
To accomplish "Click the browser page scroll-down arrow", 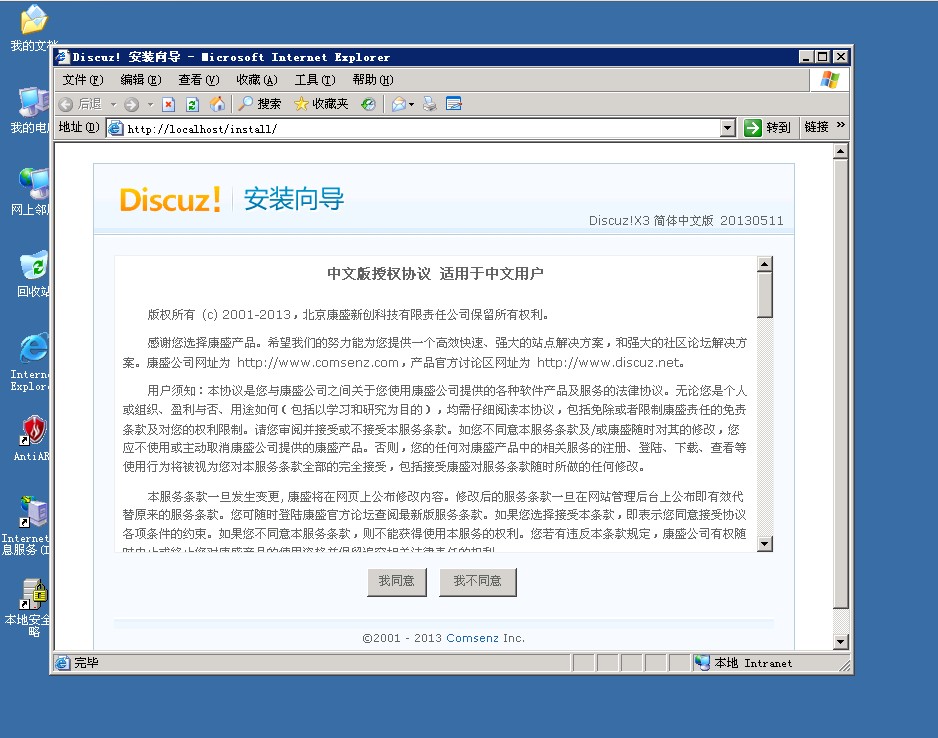I will click(x=840, y=642).
